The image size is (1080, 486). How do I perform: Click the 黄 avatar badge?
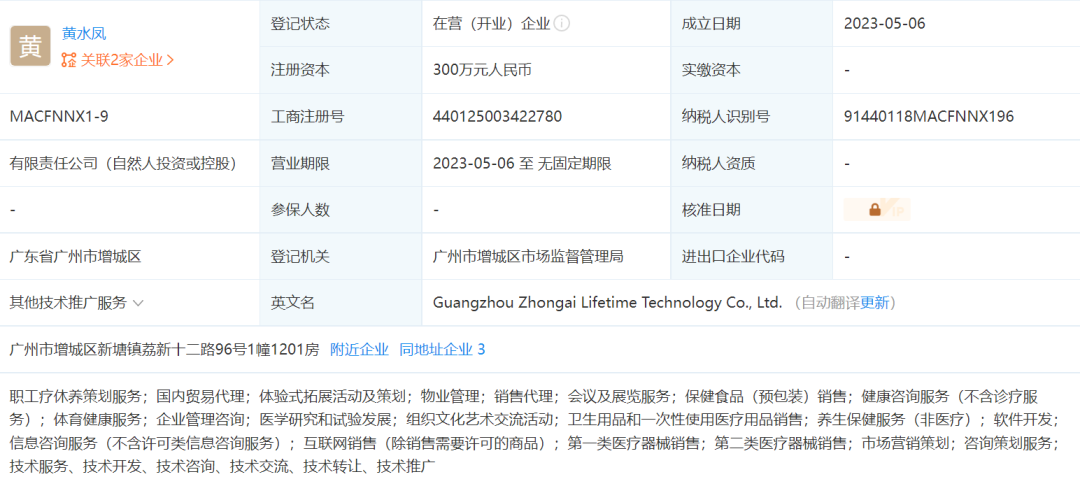[x=30, y=46]
